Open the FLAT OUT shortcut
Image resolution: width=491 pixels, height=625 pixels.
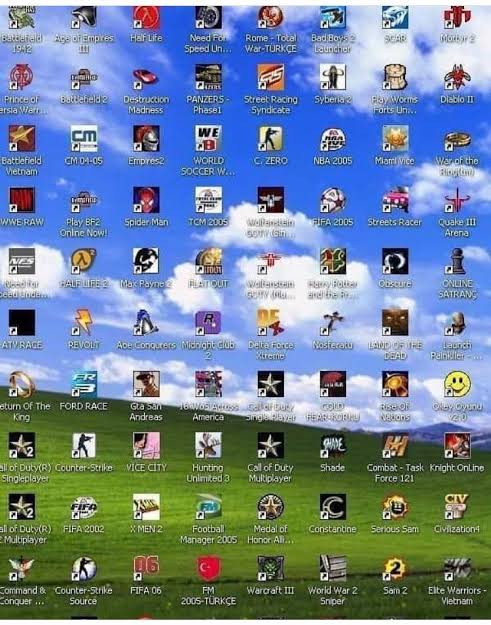[208, 261]
